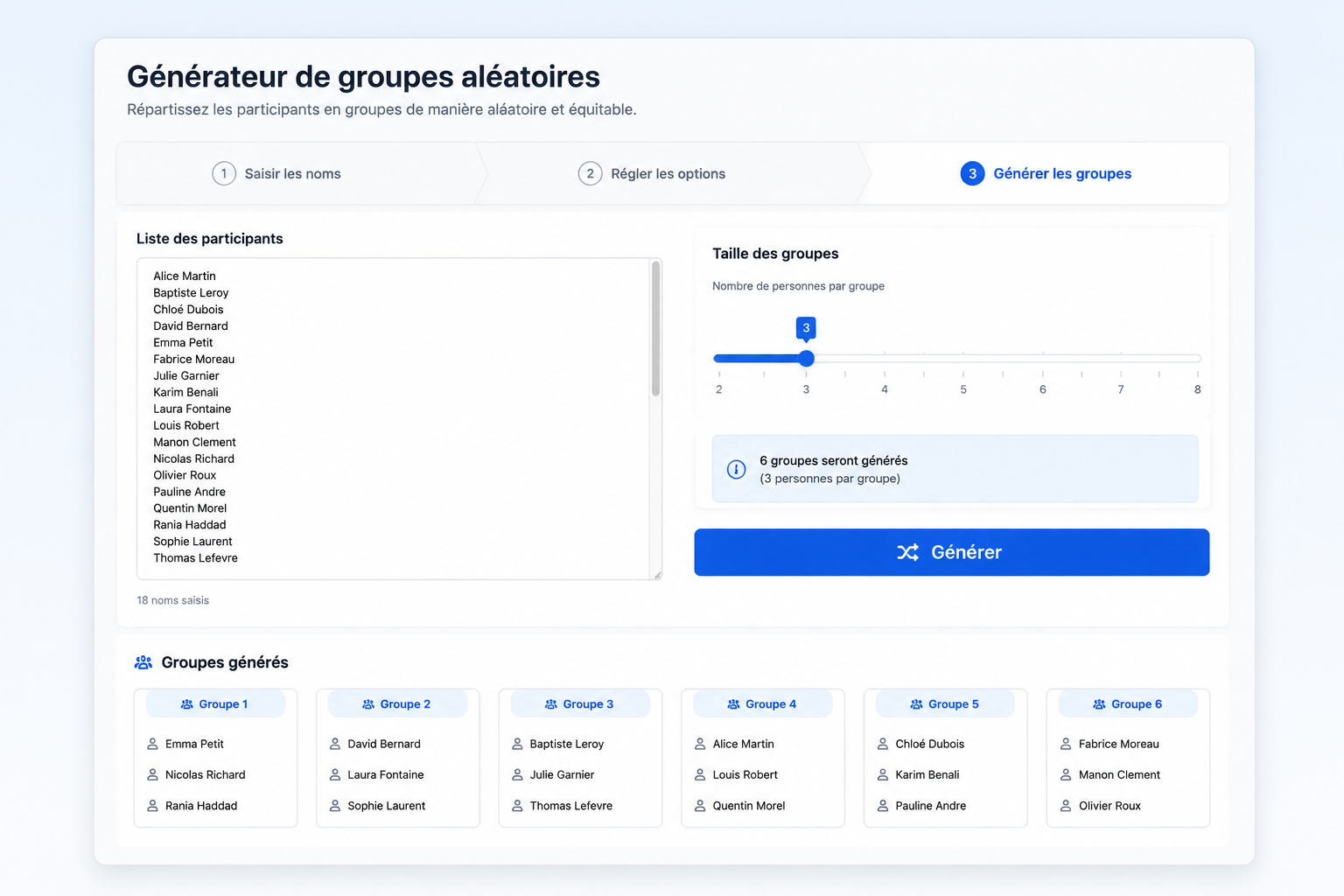Click inside the participants list textarea
Image resolution: width=1344 pixels, height=896 pixels.
click(x=399, y=418)
